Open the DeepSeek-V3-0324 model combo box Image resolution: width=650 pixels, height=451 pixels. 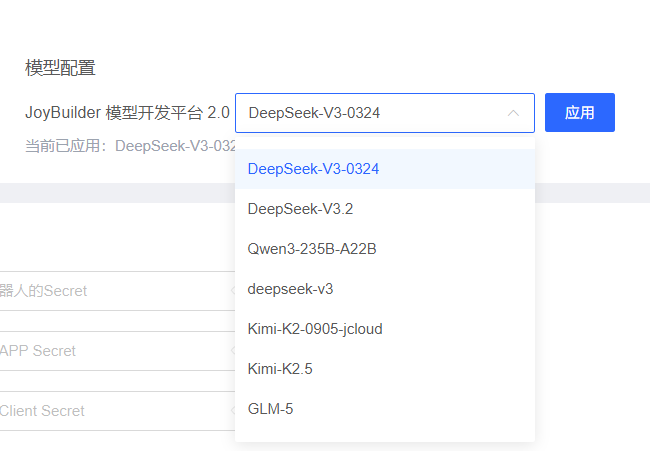[385, 113]
